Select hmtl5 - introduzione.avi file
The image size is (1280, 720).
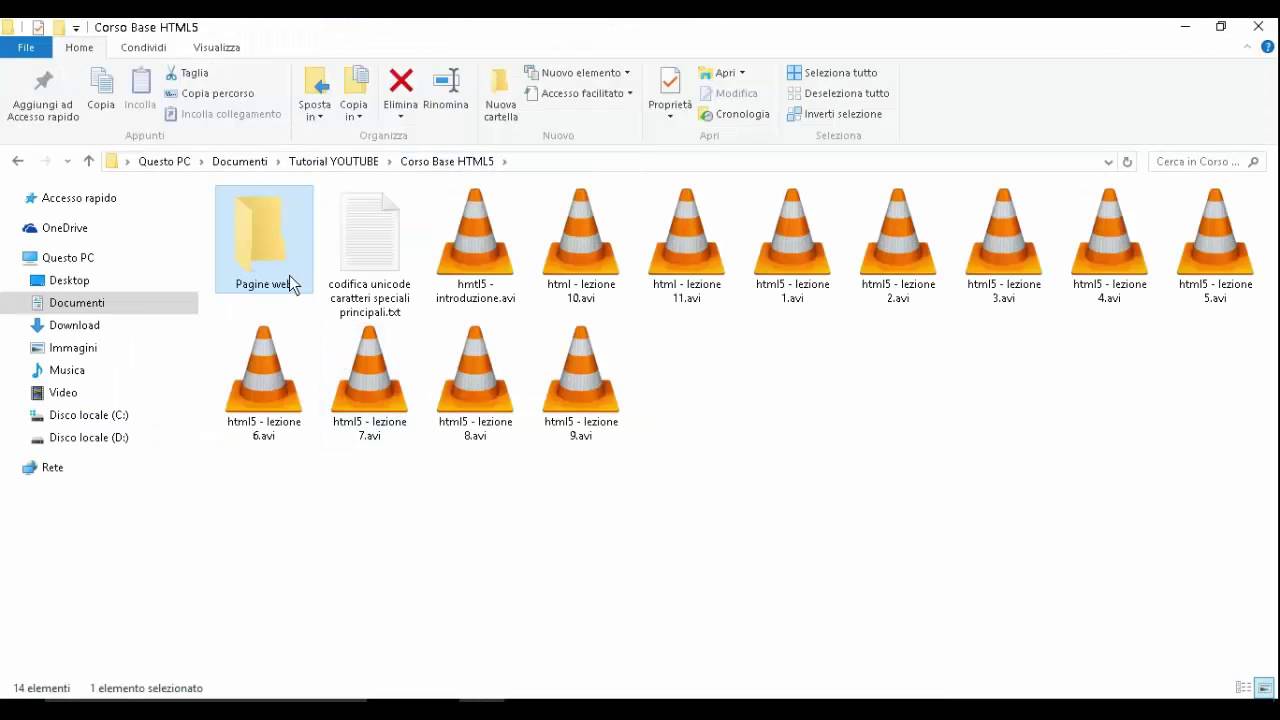point(476,246)
